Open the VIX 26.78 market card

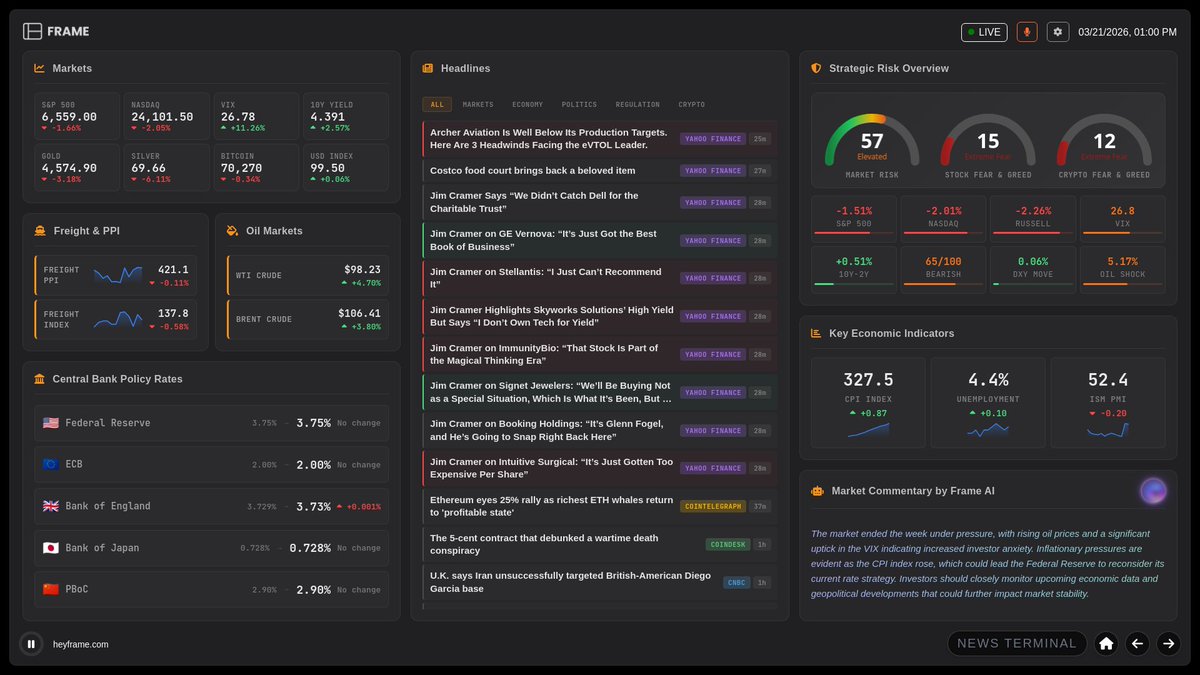point(256,115)
